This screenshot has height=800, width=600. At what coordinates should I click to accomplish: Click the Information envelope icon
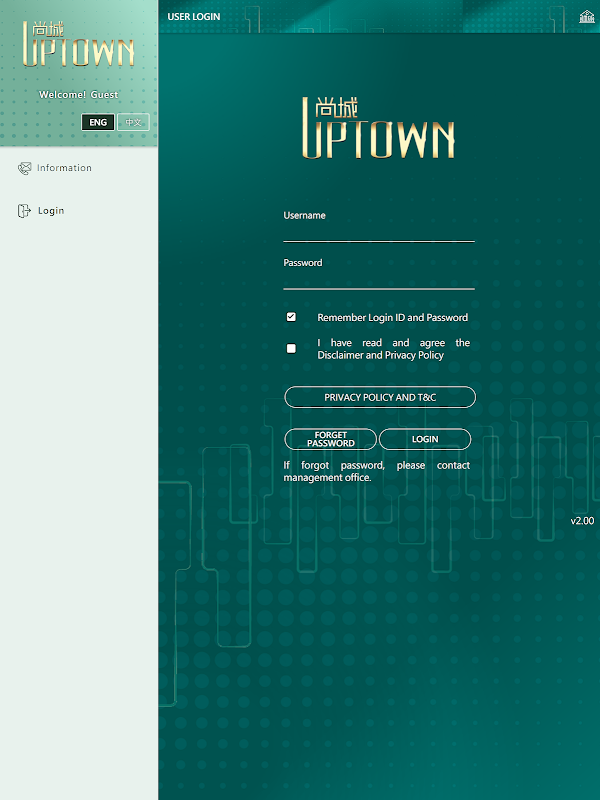24,168
